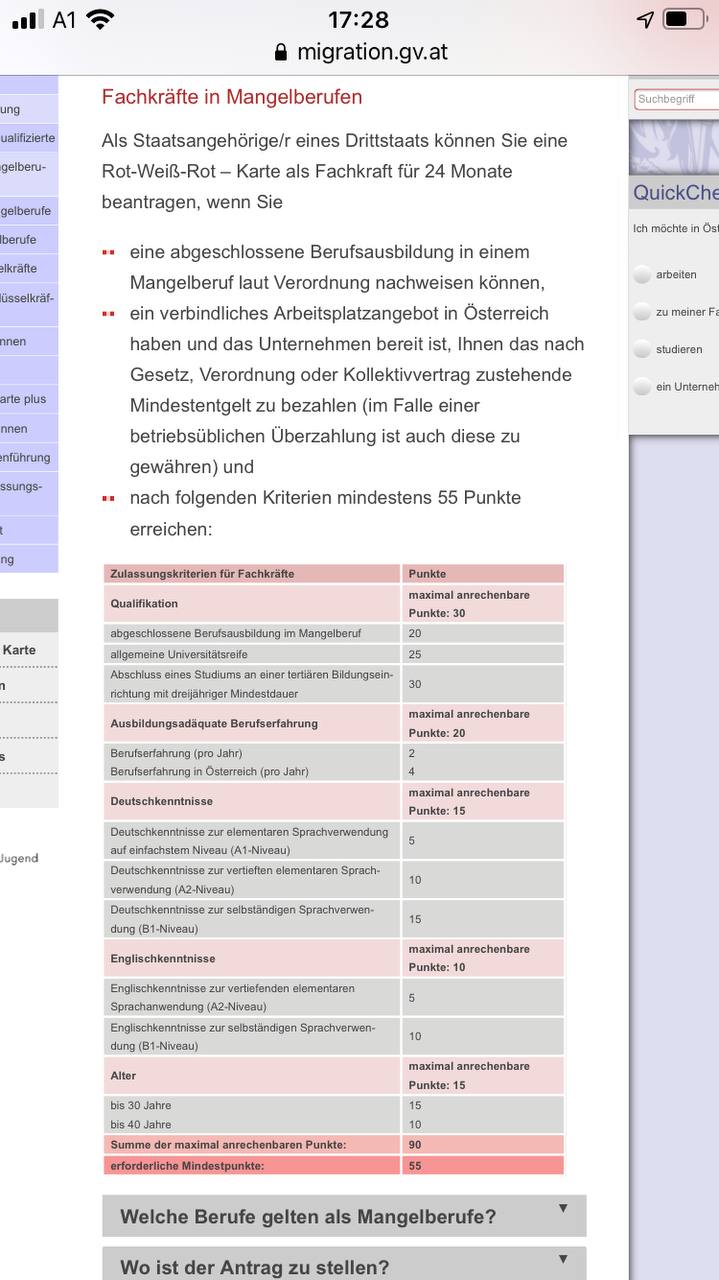Open the 'gelberufe' sidebar menu item
Viewport: 719px width, 1280px height.
(29, 211)
